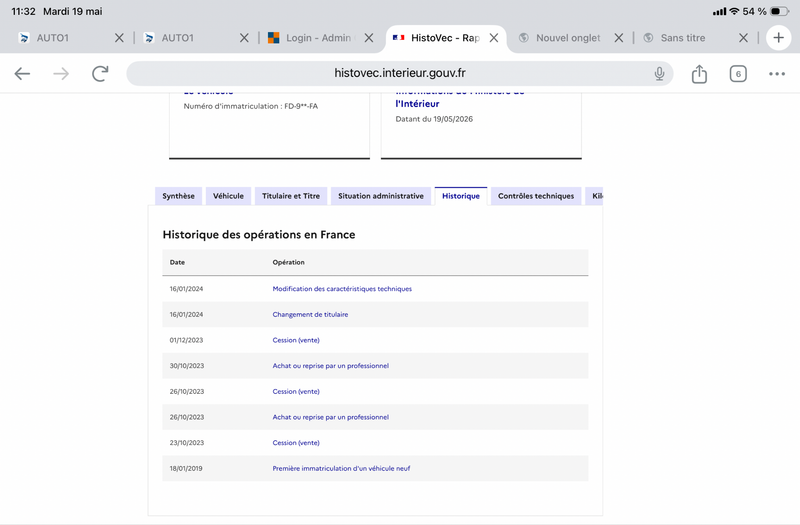Viewport: 800px width, 525px height.
Task: Click Première immatriculation d'un véhicule neuf
Action: 341,468
